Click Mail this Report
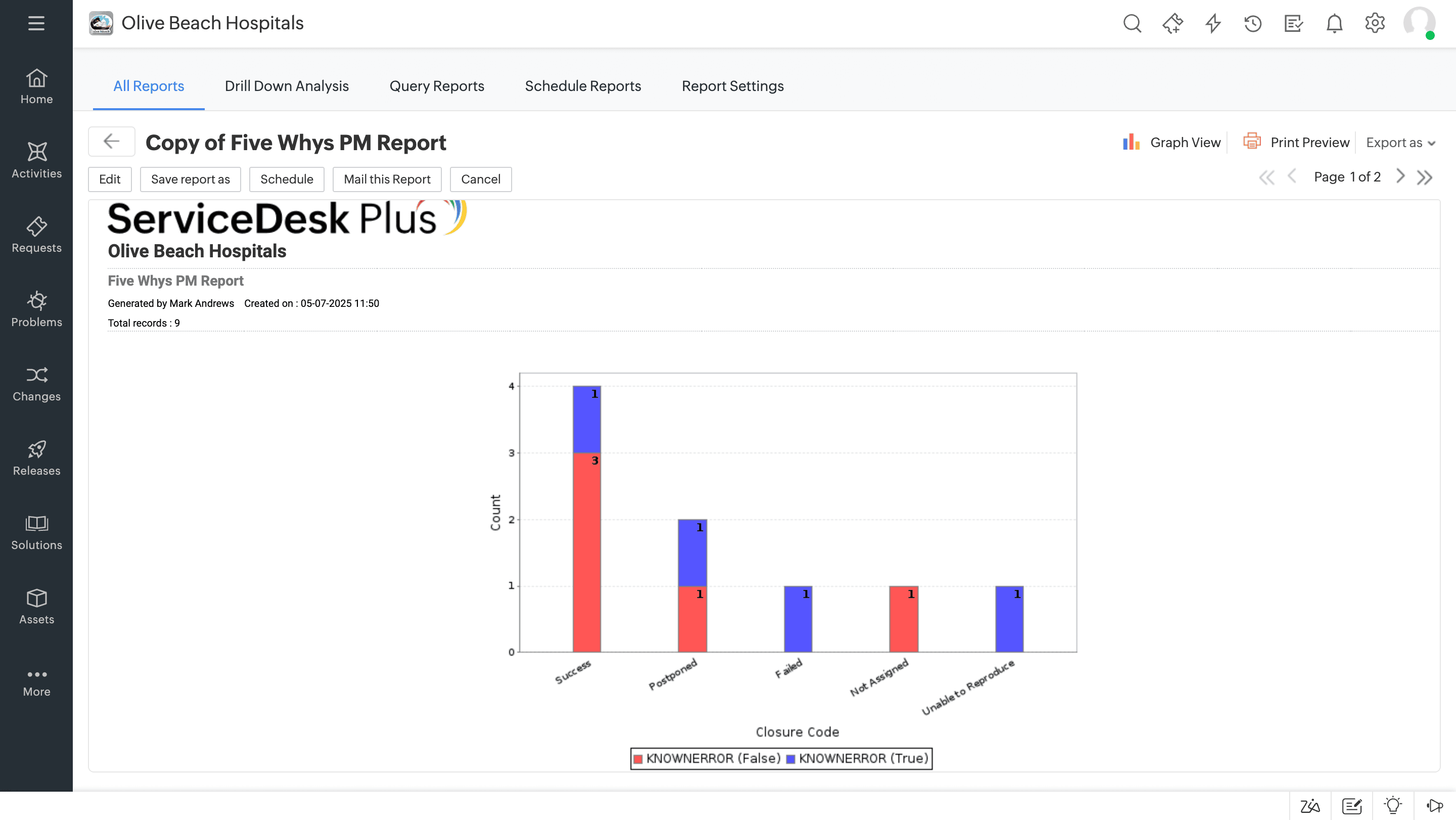This screenshot has height=820, width=1456. click(387, 179)
